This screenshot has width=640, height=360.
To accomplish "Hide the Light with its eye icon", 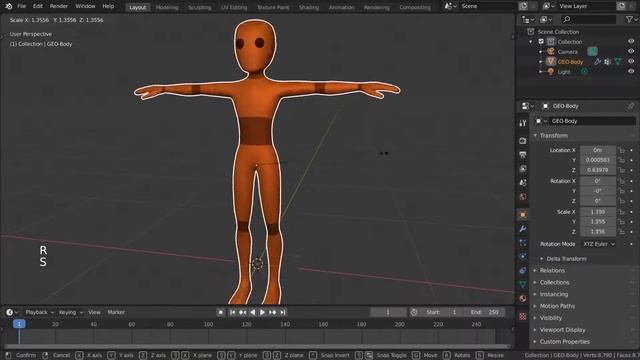I will (631, 71).
